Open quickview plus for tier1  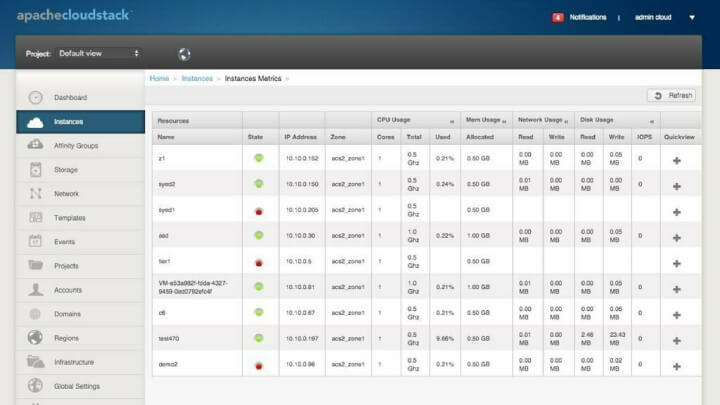676,264
